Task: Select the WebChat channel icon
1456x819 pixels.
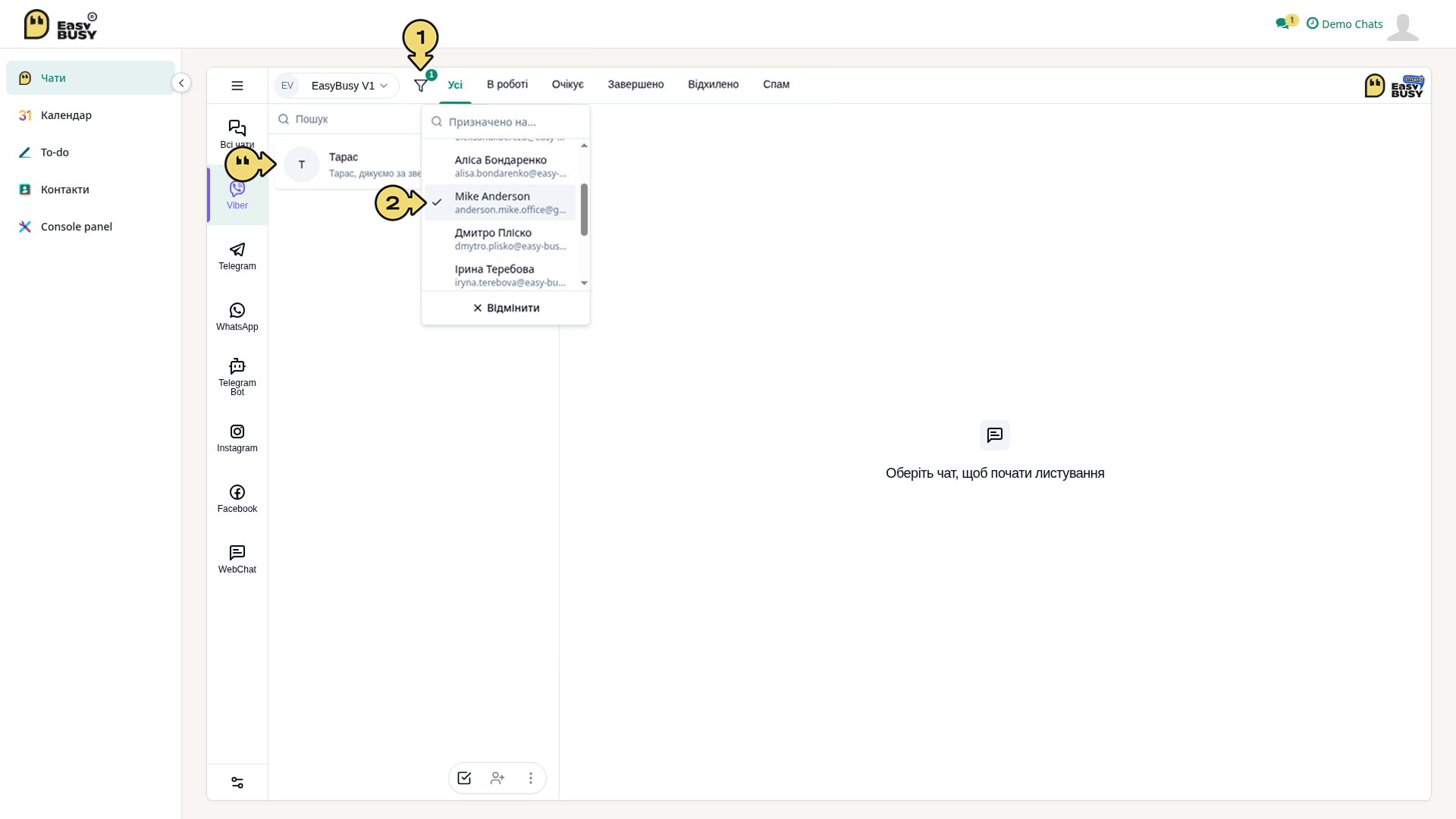Action: (x=237, y=559)
